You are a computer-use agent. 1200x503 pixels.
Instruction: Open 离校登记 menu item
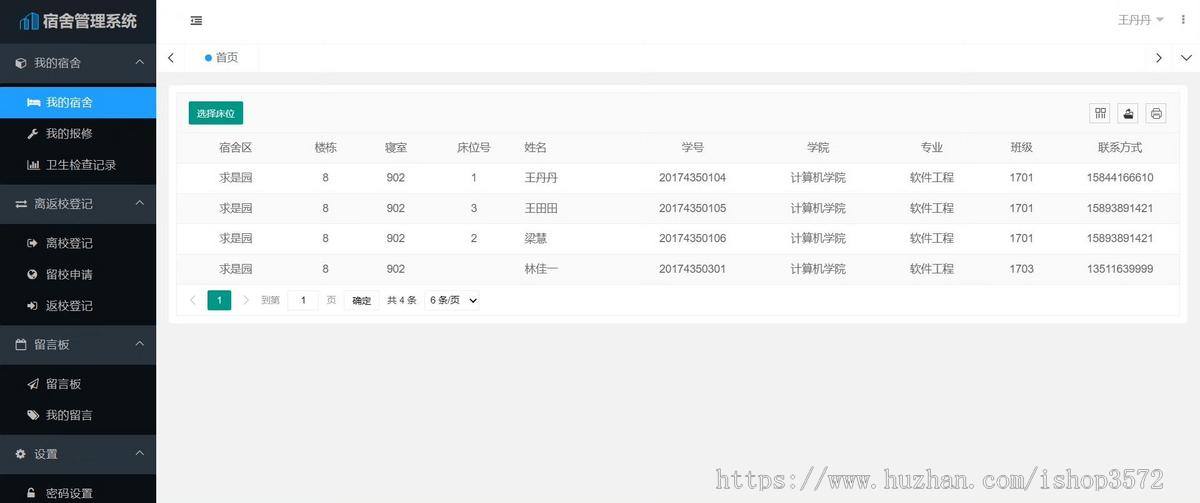[78, 243]
